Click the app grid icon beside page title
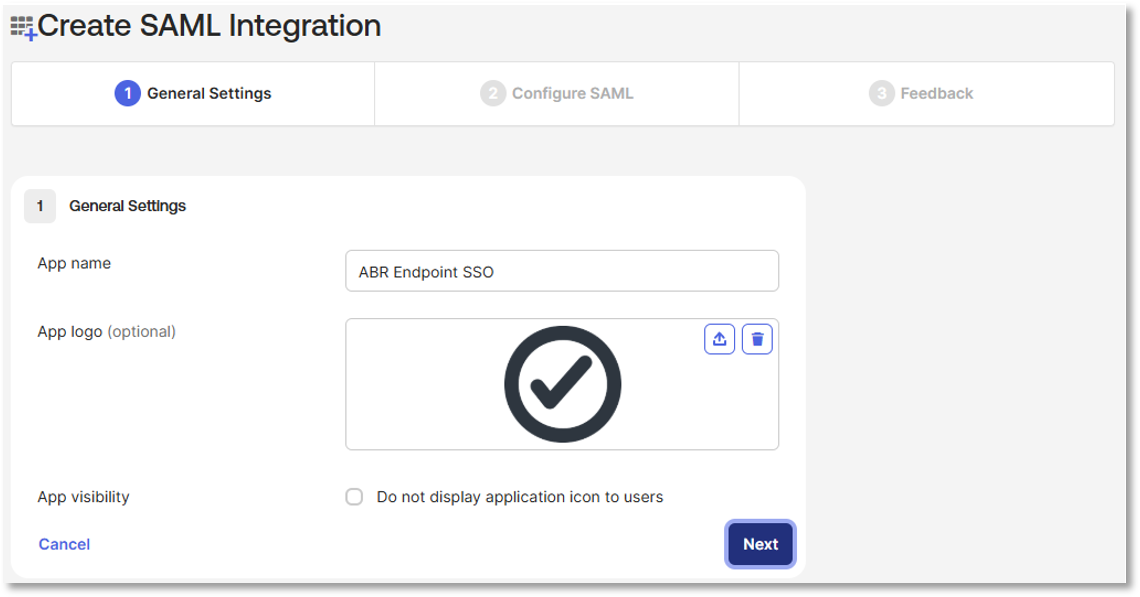This screenshot has height=597, width=1140. pyautogui.click(x=22, y=28)
